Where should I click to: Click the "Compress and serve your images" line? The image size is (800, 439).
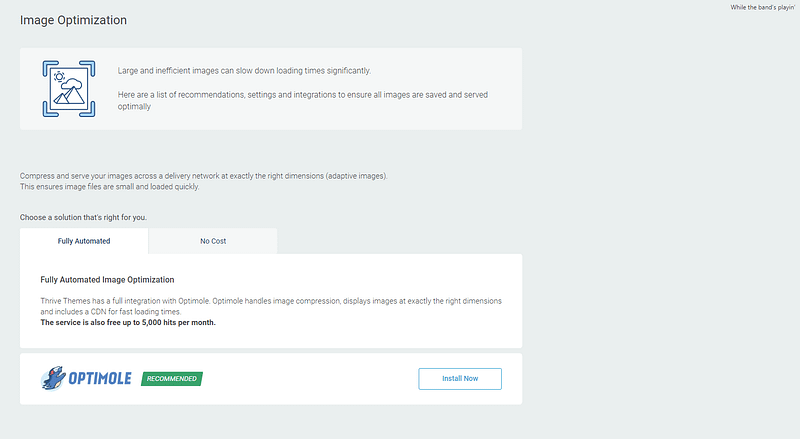click(203, 176)
